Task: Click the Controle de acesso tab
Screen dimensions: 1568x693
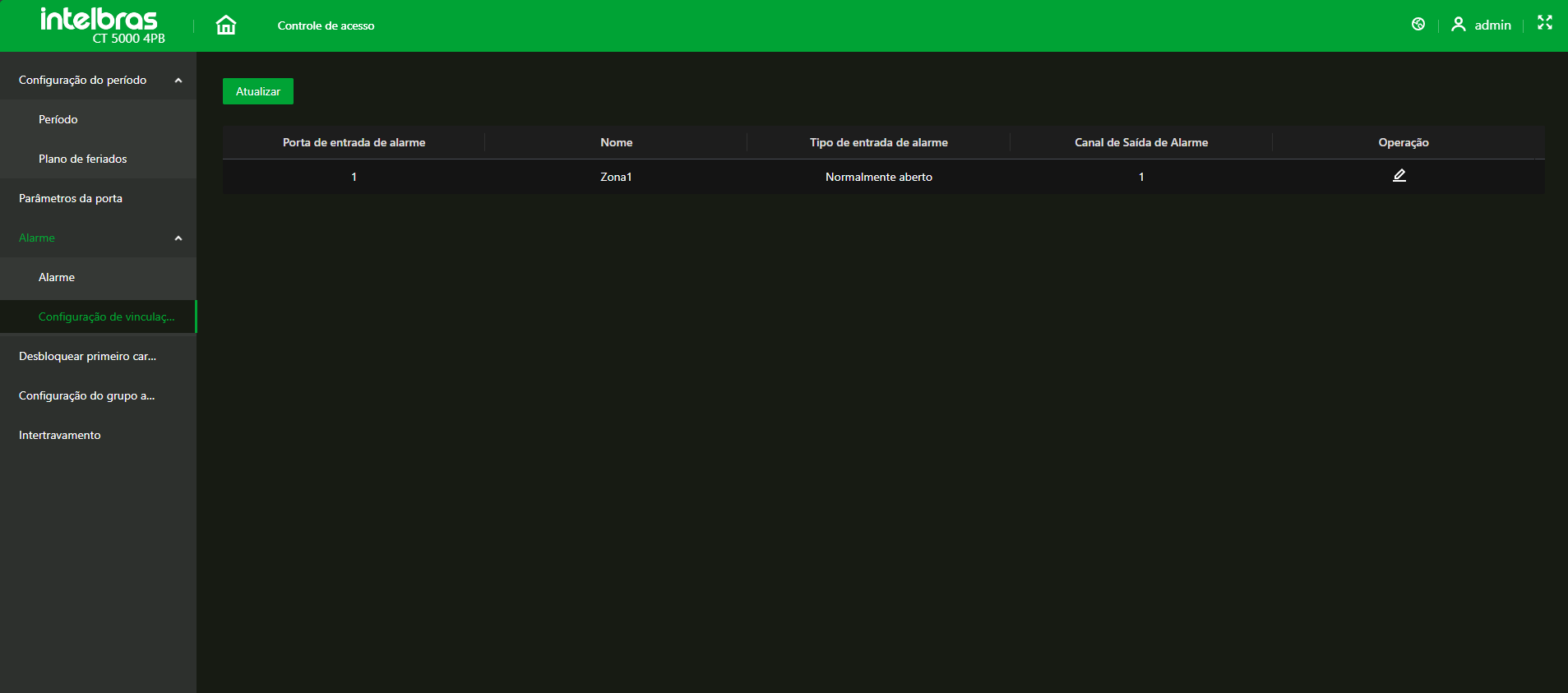Action: [x=326, y=26]
